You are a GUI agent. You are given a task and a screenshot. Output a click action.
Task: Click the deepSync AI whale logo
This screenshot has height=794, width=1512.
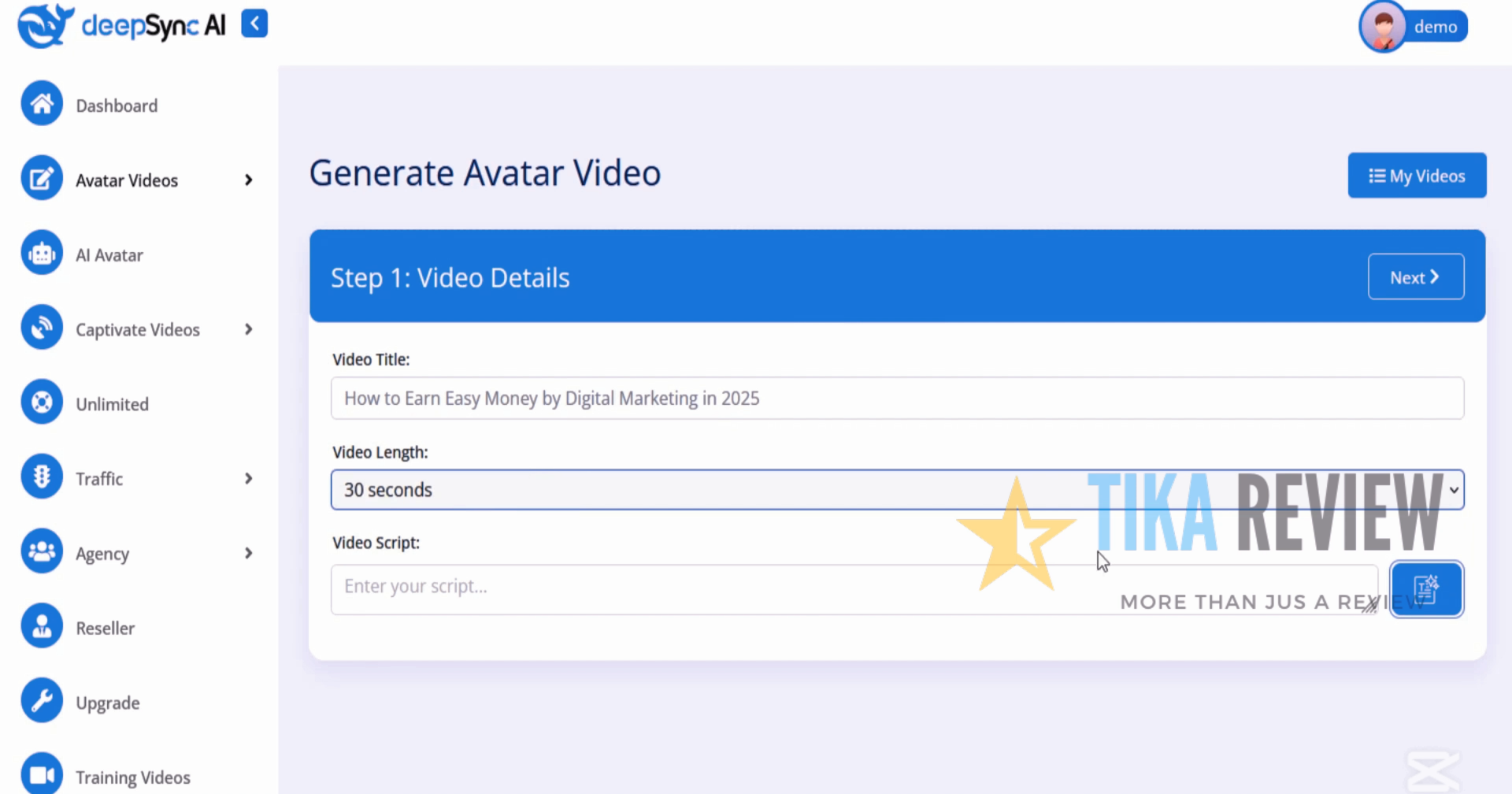46,25
